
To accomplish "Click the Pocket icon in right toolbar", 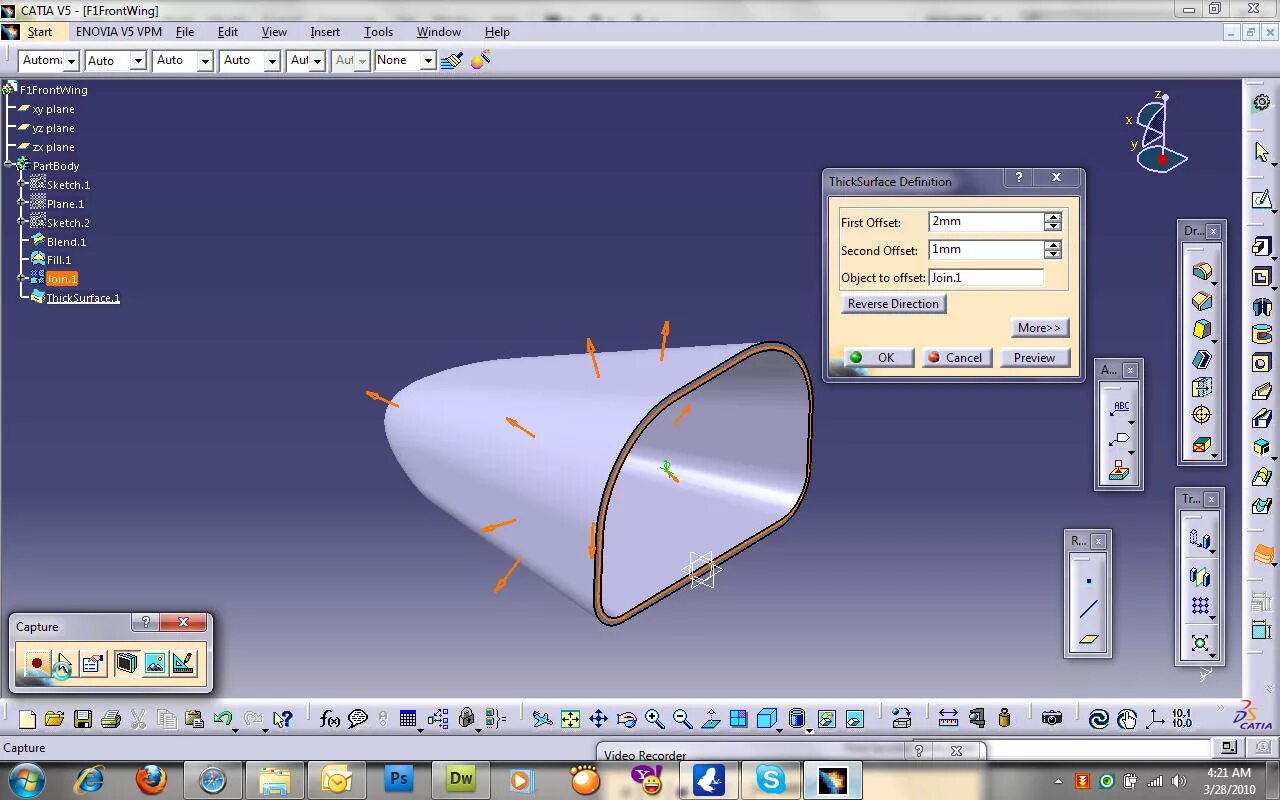I will (1262, 277).
